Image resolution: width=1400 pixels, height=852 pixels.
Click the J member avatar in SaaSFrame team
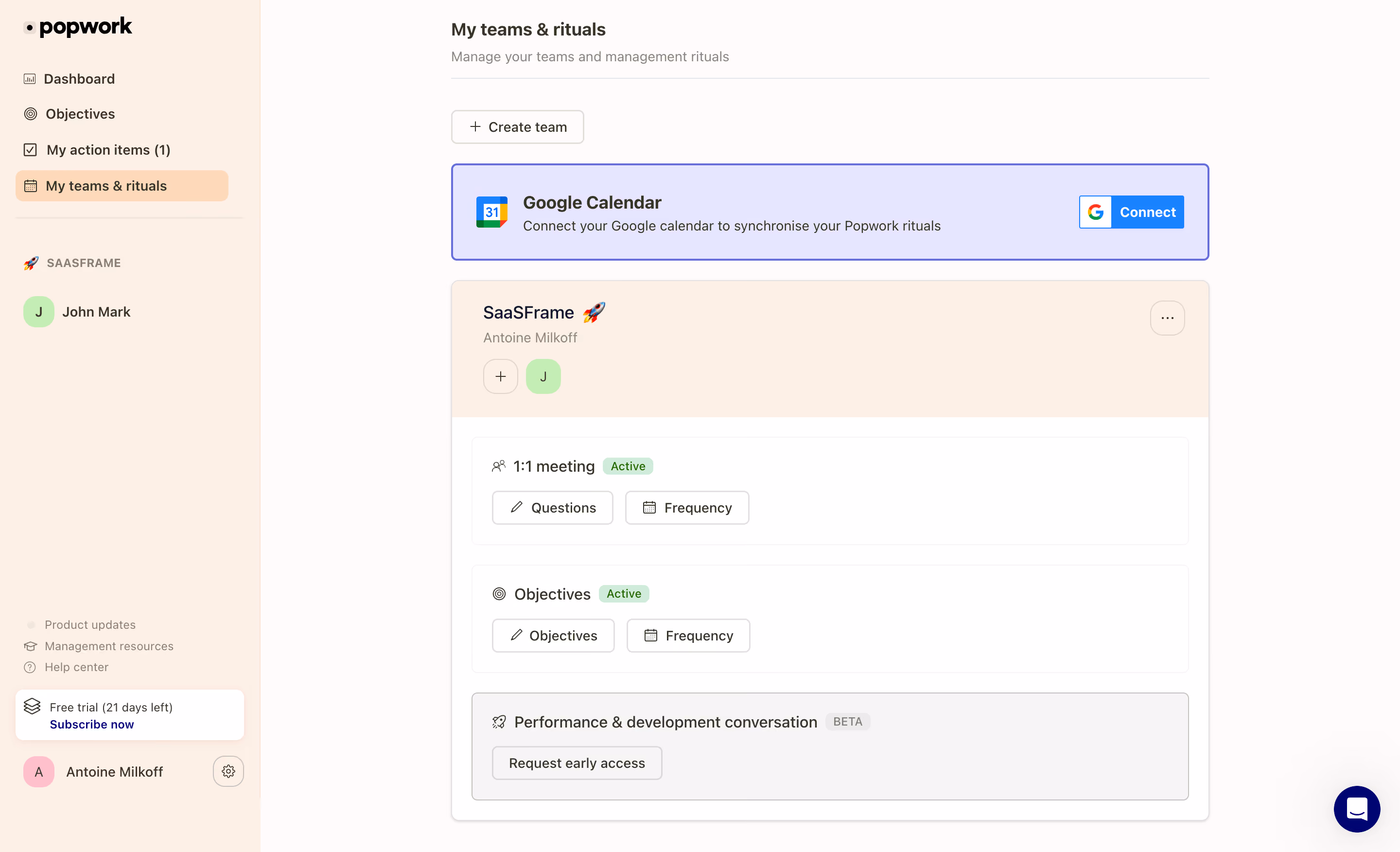coord(544,377)
